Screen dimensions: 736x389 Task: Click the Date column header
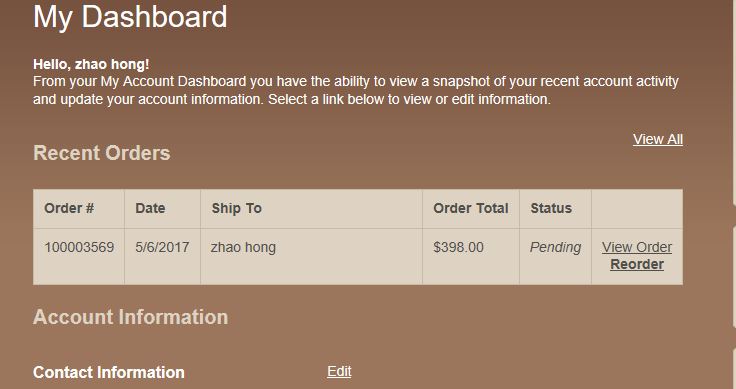click(150, 208)
